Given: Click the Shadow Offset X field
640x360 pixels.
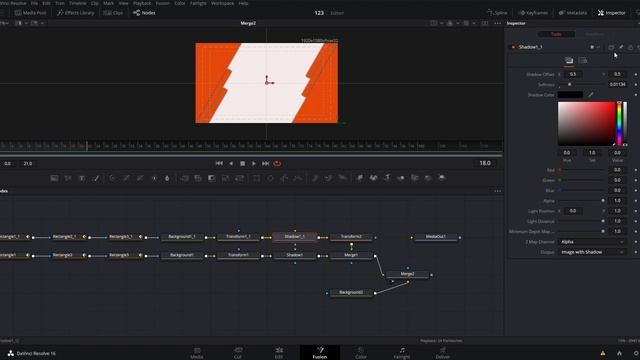Looking at the screenshot, I should pyautogui.click(x=573, y=74).
